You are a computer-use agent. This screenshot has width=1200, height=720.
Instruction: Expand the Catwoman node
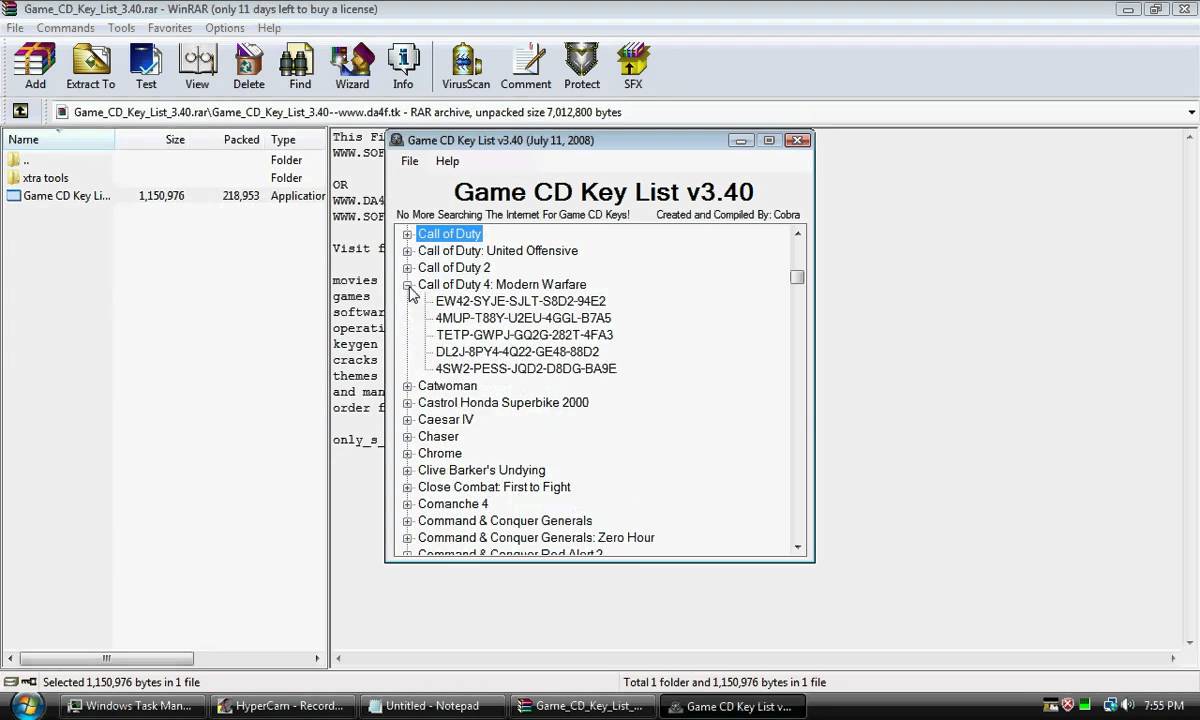pos(407,386)
